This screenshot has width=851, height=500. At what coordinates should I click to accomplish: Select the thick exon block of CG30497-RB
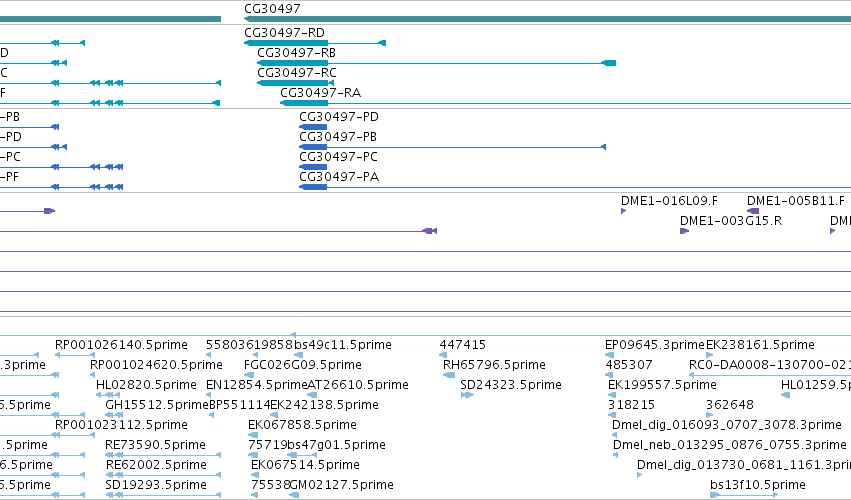(293, 64)
